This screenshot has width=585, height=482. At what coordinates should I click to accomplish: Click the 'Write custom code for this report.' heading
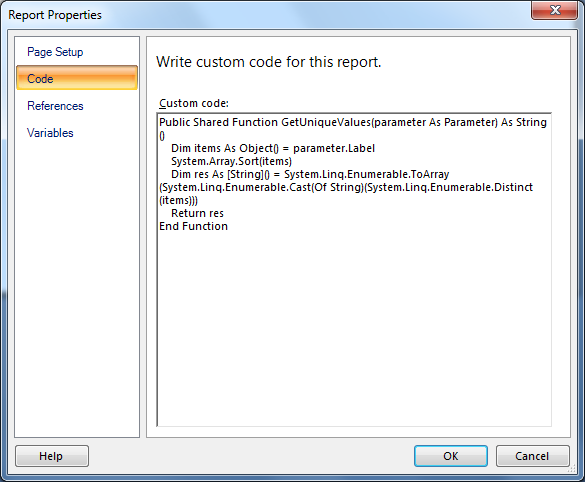tap(269, 62)
